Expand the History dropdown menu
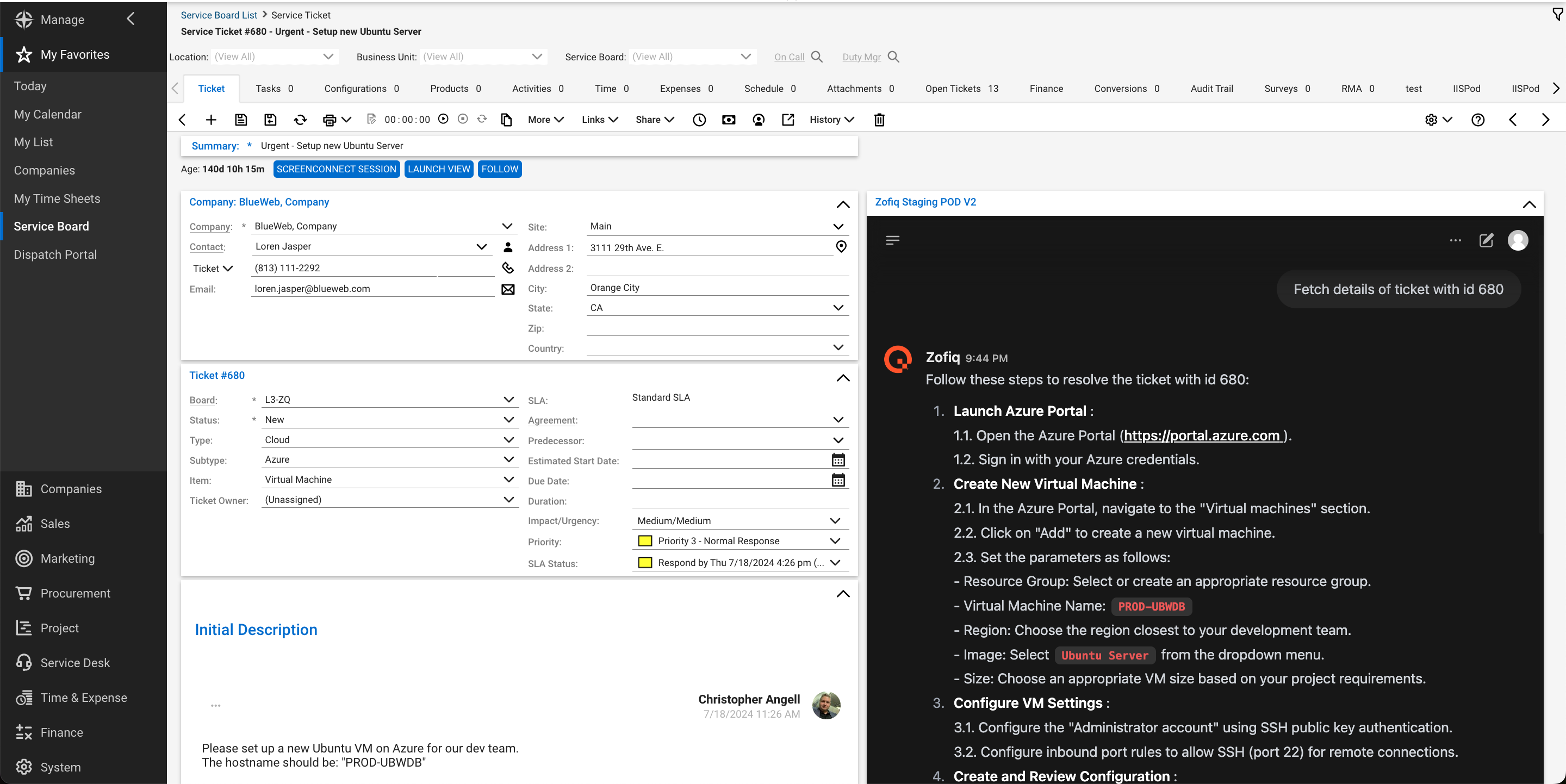This screenshot has height=784, width=1566. click(x=831, y=120)
